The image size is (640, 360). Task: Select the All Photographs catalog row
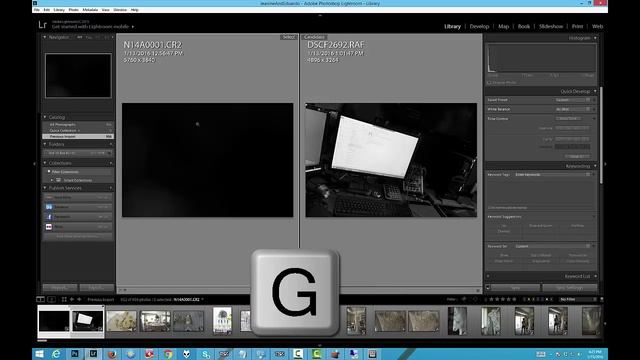(x=78, y=124)
